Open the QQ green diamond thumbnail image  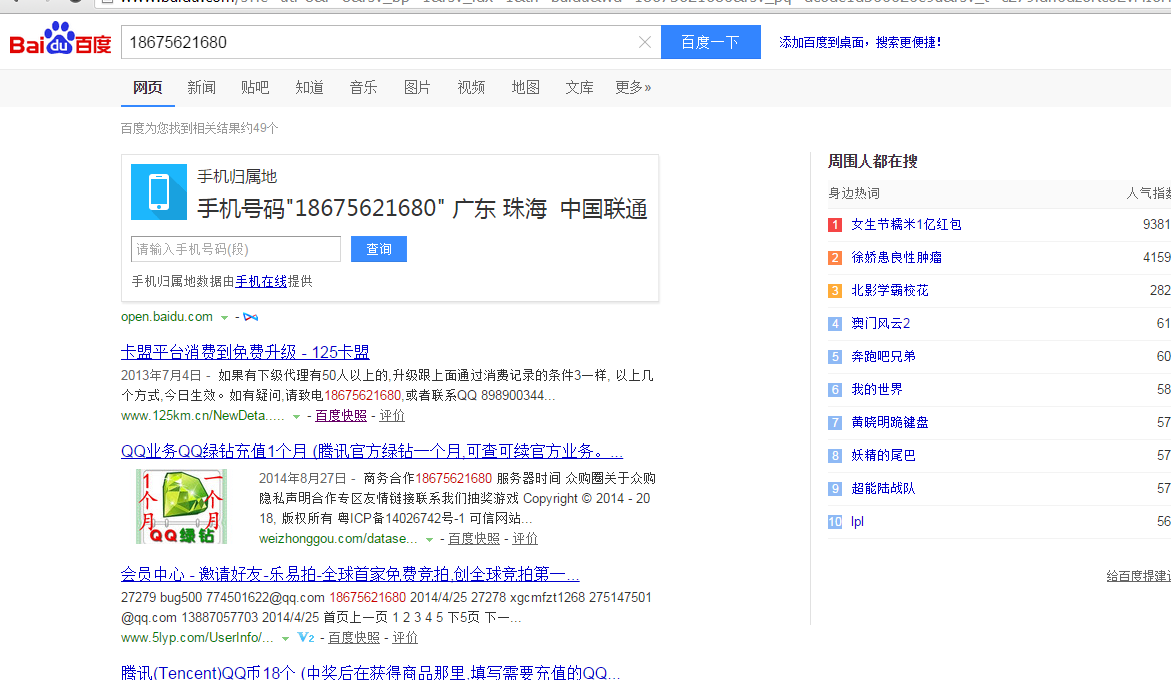pos(181,506)
